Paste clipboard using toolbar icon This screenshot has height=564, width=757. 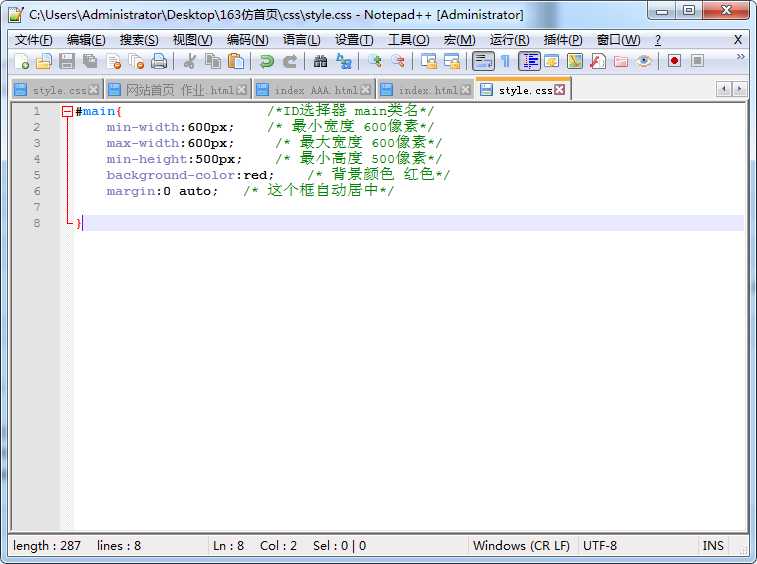click(236, 61)
